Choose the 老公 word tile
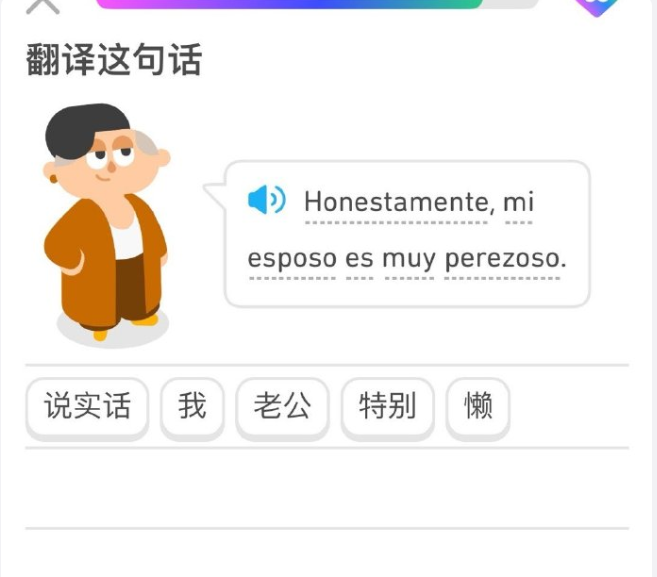The width and height of the screenshot is (657, 577). [x=282, y=407]
